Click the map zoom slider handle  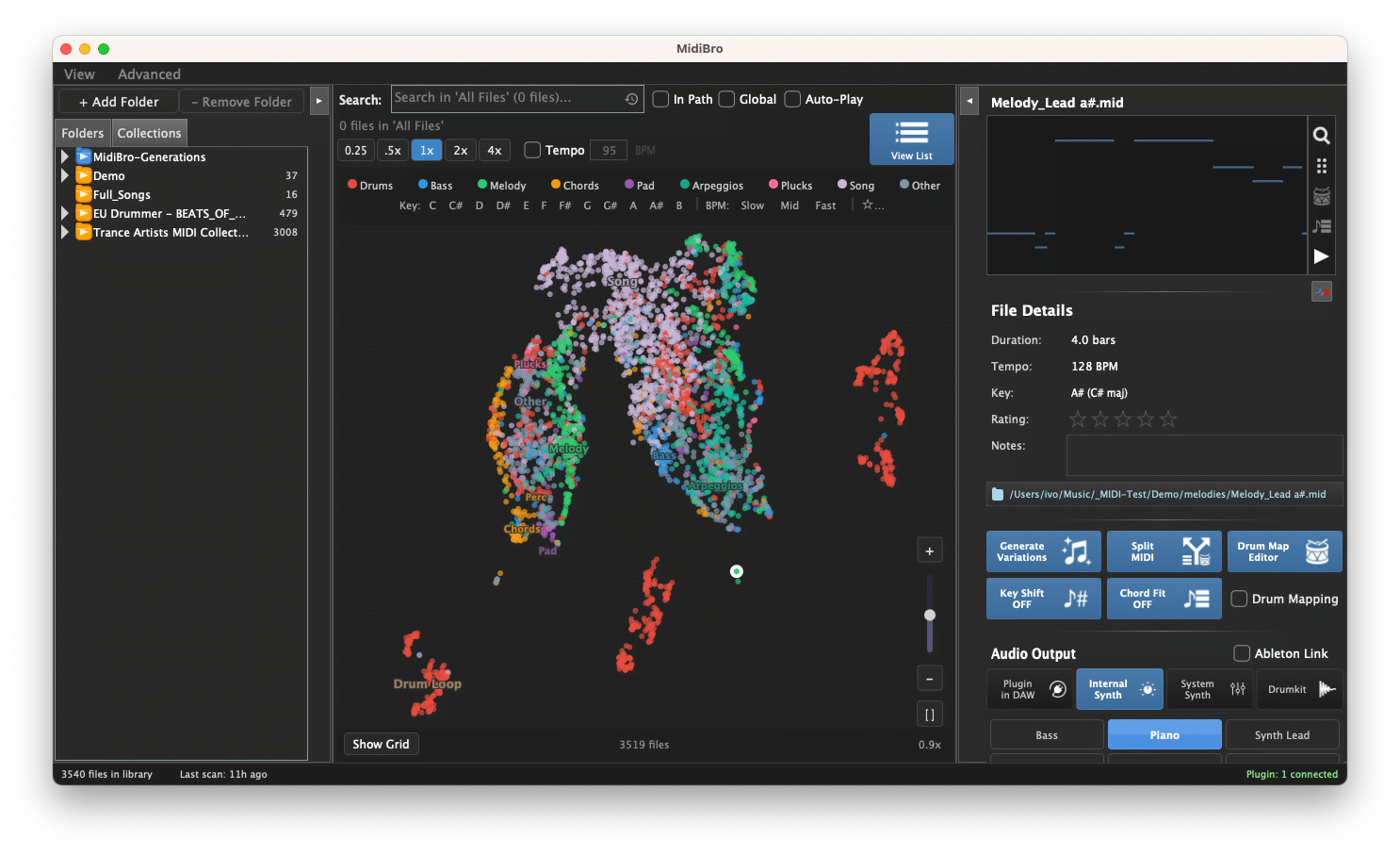coord(930,615)
